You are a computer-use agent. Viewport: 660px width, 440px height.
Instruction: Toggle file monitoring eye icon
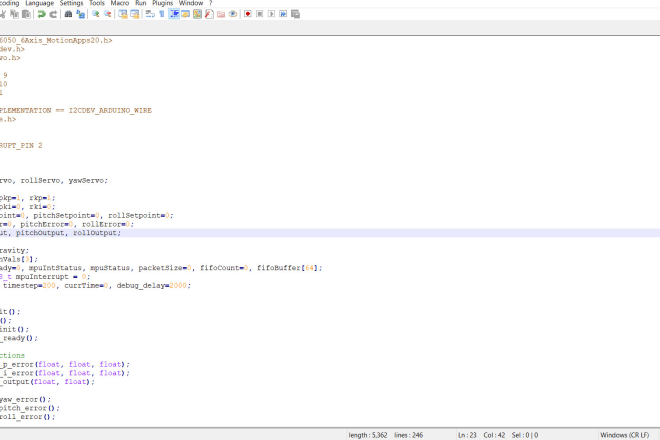[x=232, y=15]
